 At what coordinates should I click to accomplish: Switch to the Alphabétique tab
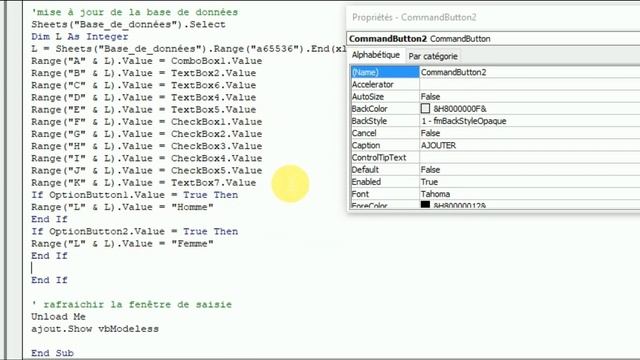tap(376, 55)
